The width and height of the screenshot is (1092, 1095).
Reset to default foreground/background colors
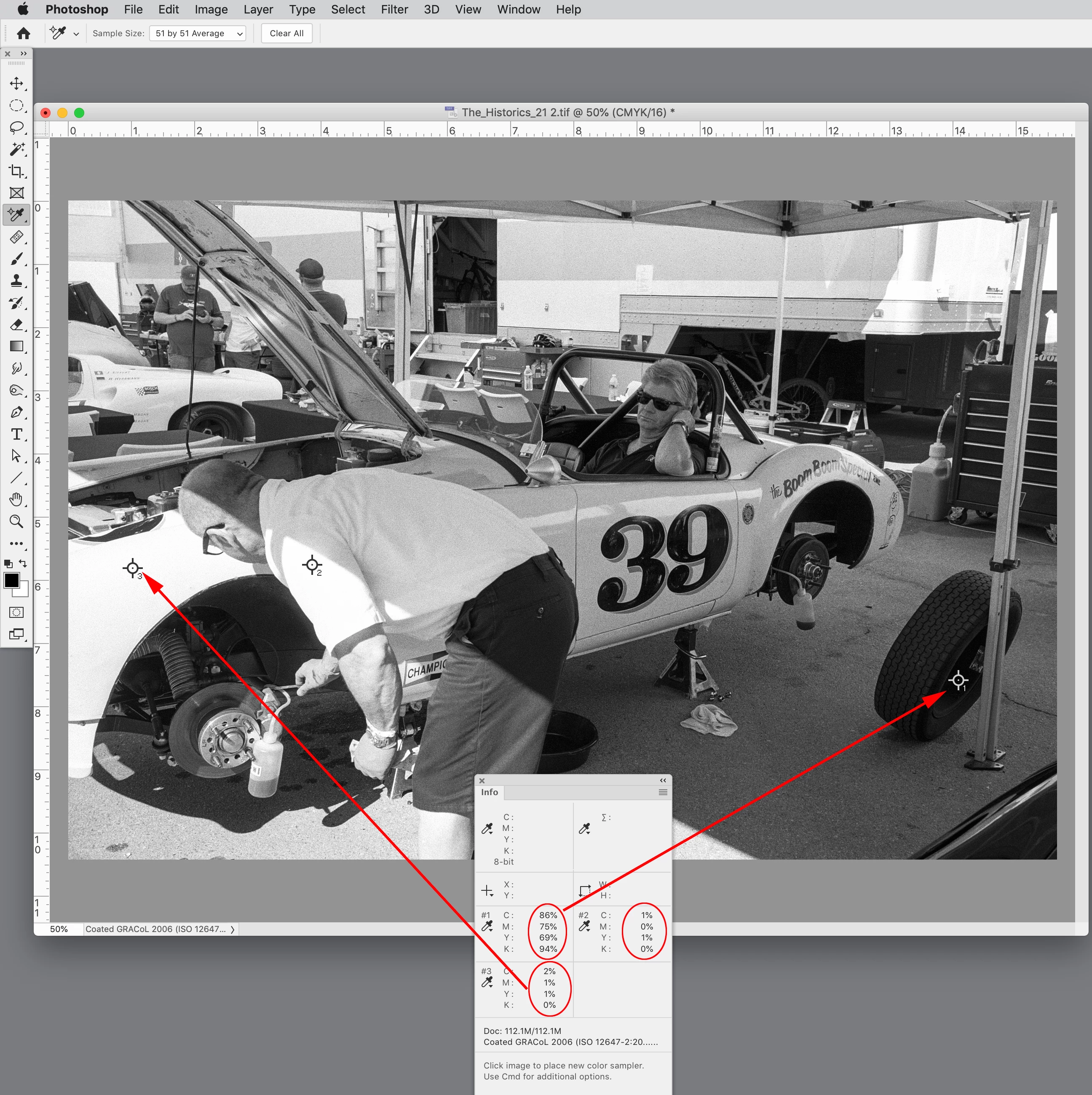click(x=8, y=564)
